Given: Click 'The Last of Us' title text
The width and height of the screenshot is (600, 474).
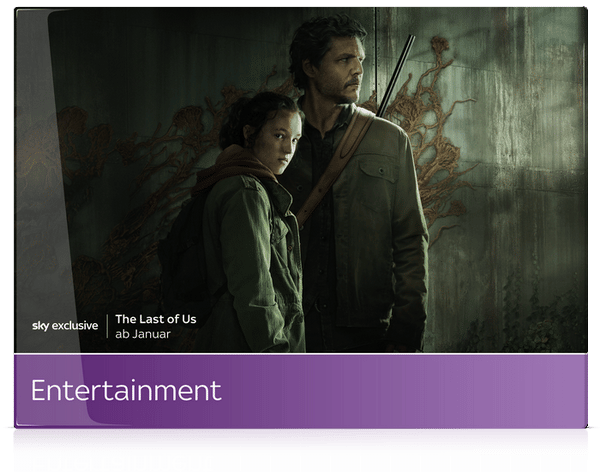Looking at the screenshot, I should tap(156, 319).
